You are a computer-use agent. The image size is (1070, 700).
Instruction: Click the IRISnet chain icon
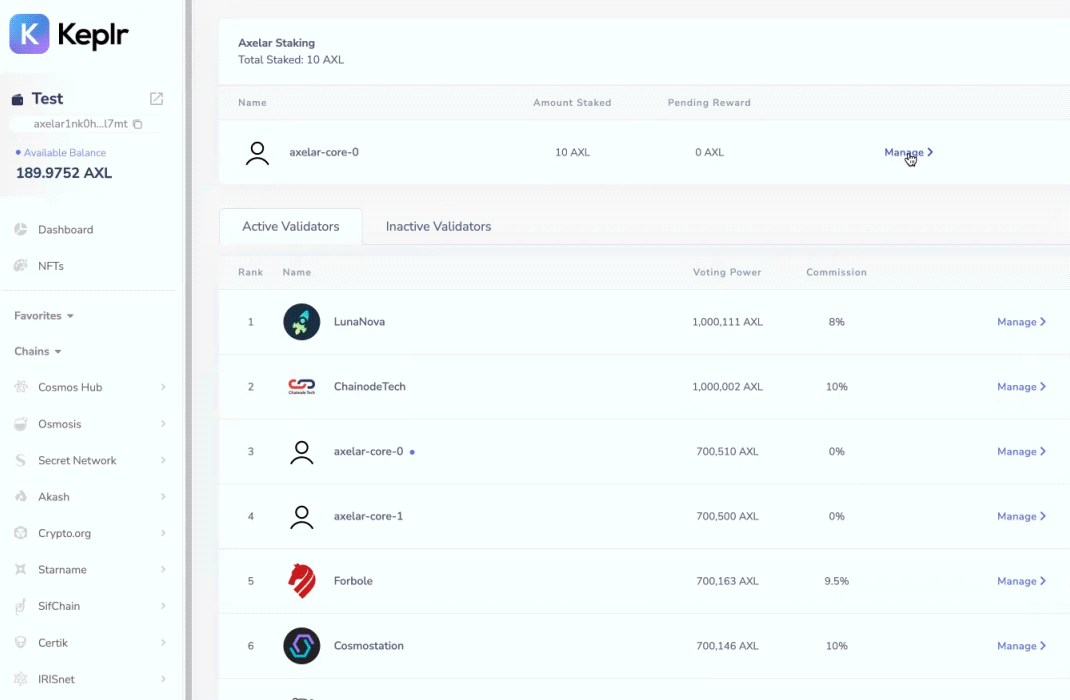tap(20, 679)
